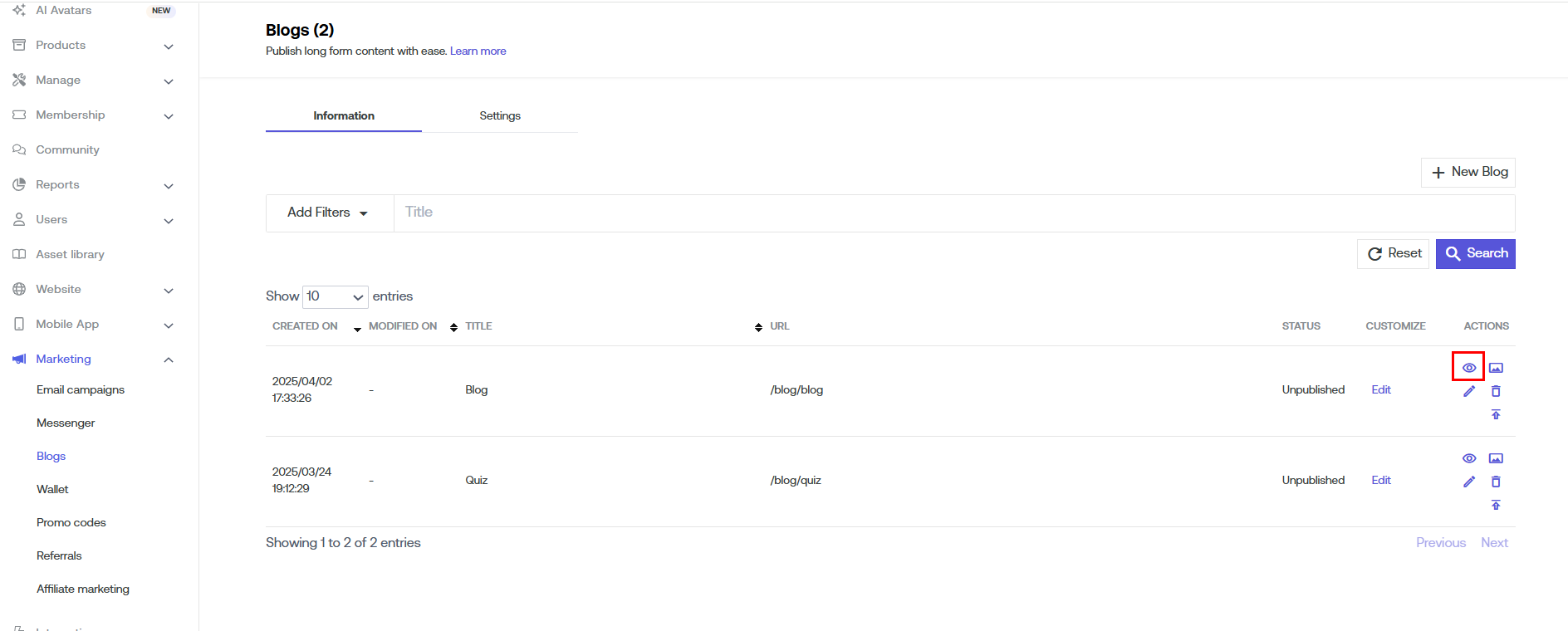The image size is (1568, 631).
Task: Click the pencil edit icon for Blog row
Action: pyautogui.click(x=1468, y=391)
